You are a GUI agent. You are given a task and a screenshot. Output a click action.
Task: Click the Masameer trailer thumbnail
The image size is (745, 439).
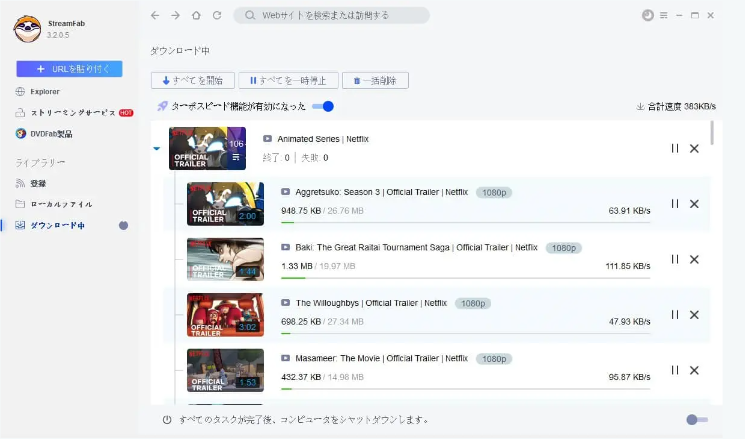(225, 370)
